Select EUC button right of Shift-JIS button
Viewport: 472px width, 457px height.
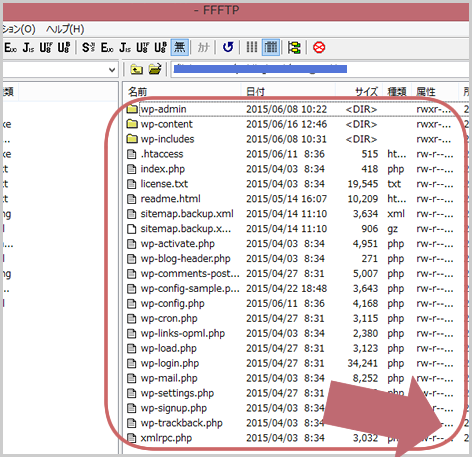107,48
